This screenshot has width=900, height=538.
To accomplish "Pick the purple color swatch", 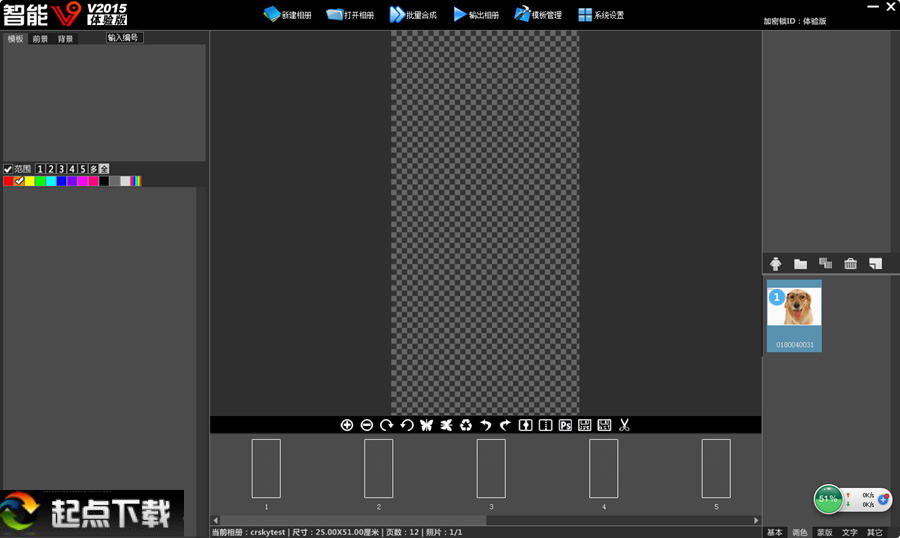I will click(x=72, y=181).
